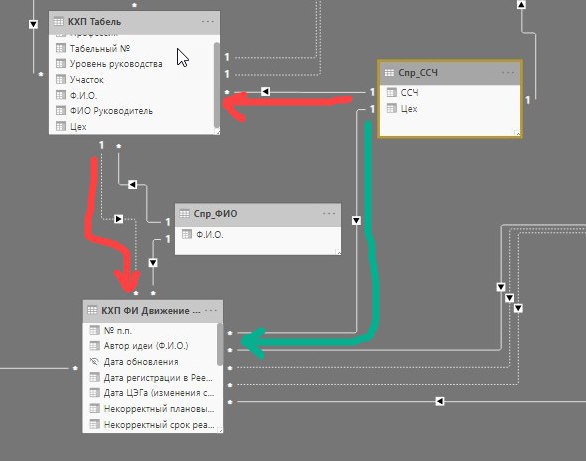Click the КХП ФИ Движение table header
This screenshot has height=461, width=586.
click(x=153, y=311)
